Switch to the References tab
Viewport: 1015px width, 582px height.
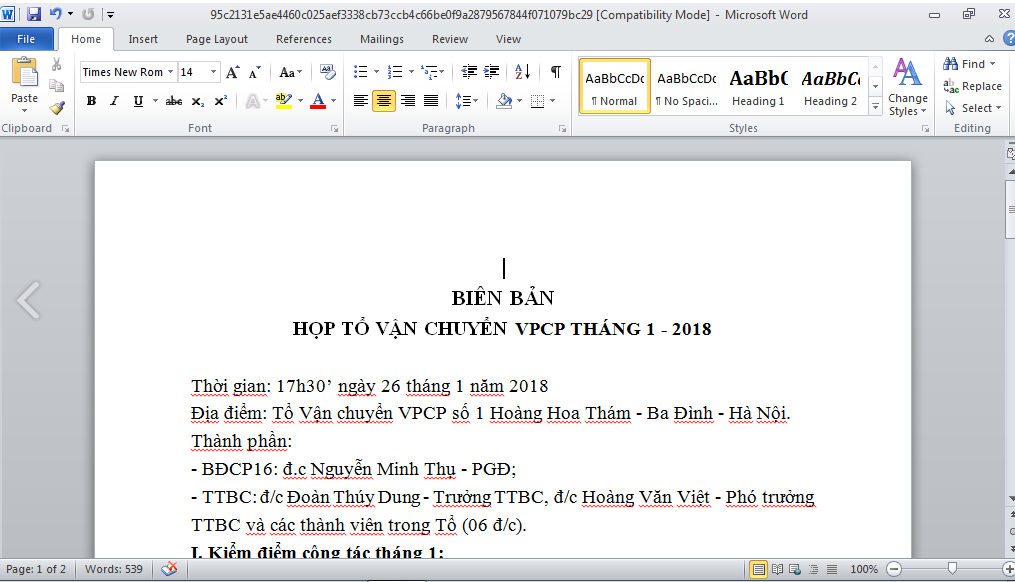click(304, 39)
